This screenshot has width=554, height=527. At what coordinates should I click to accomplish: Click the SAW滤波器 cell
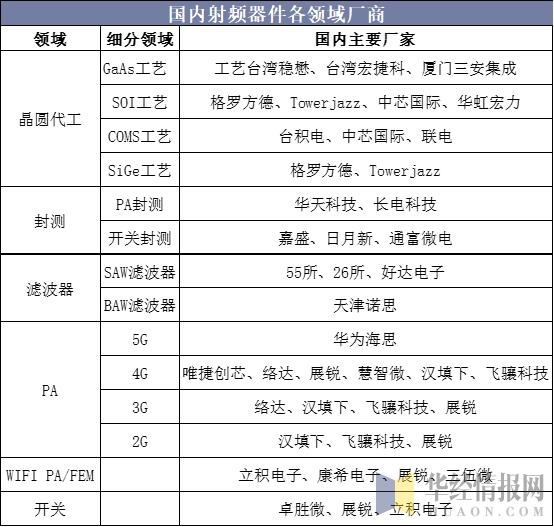(140, 271)
